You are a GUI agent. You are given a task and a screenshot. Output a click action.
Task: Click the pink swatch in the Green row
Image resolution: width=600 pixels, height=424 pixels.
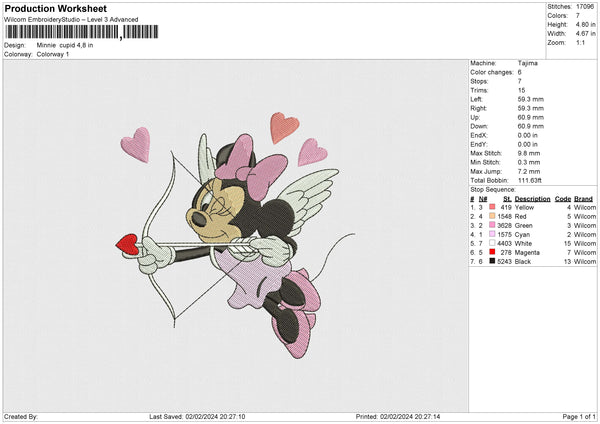click(492, 225)
